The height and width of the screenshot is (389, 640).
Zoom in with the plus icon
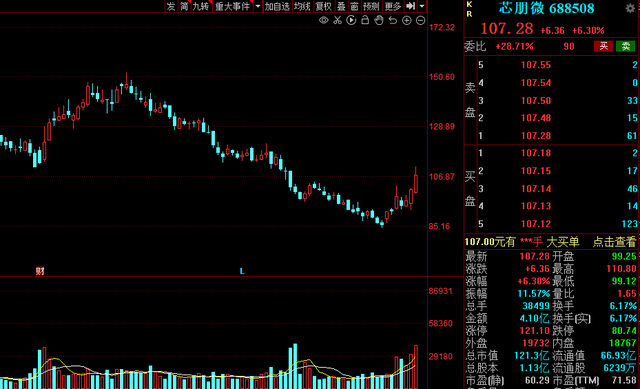(x=407, y=20)
